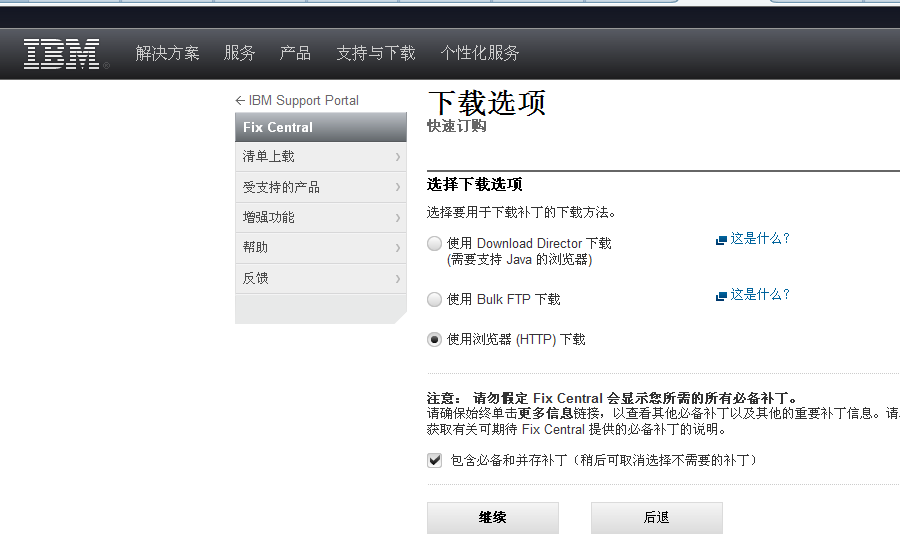The image size is (900, 556).
Task: Click the 下载选项 page heading
Action: click(x=487, y=103)
